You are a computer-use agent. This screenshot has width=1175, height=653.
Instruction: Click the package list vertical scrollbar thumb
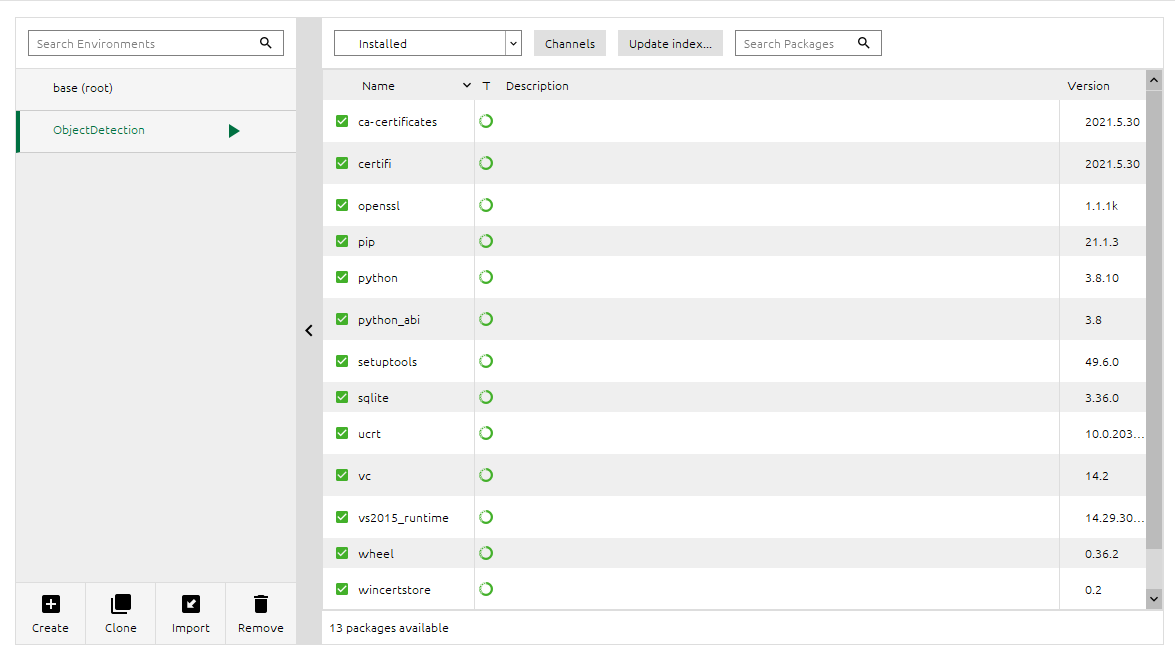[x=1154, y=319]
